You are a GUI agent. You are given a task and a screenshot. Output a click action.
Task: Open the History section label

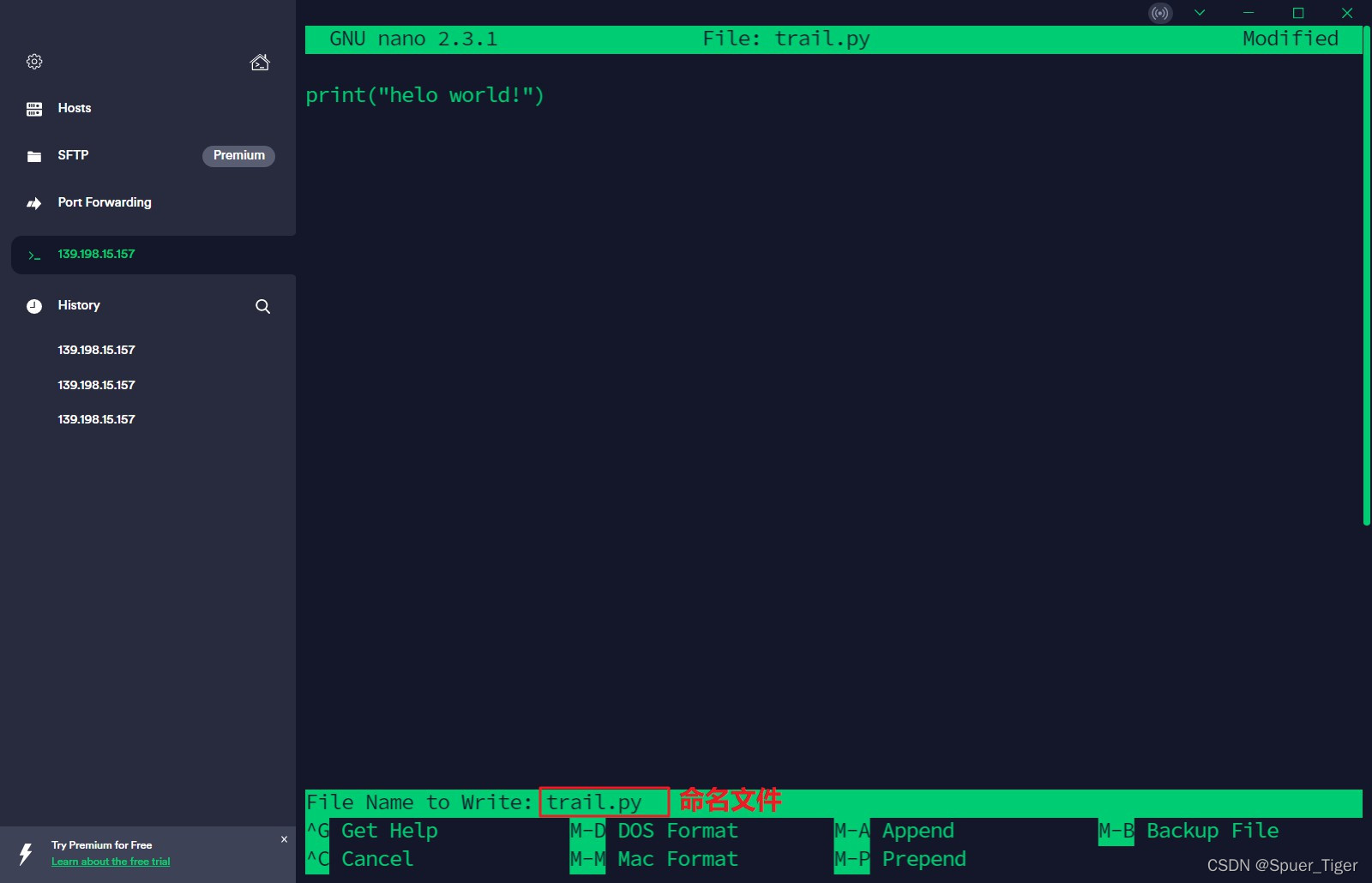pos(79,305)
